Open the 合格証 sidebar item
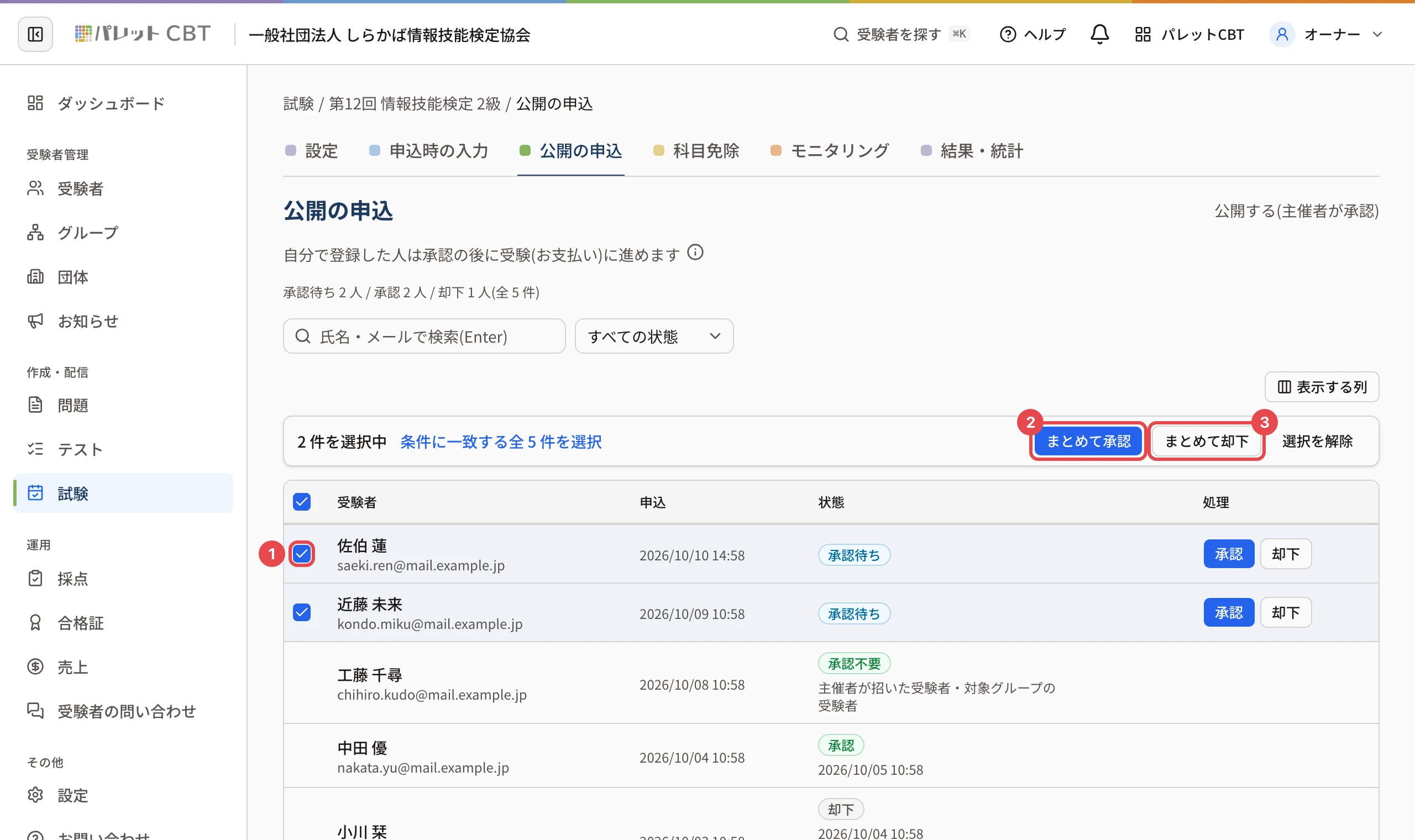Viewport: 1415px width, 840px height. (x=123, y=623)
